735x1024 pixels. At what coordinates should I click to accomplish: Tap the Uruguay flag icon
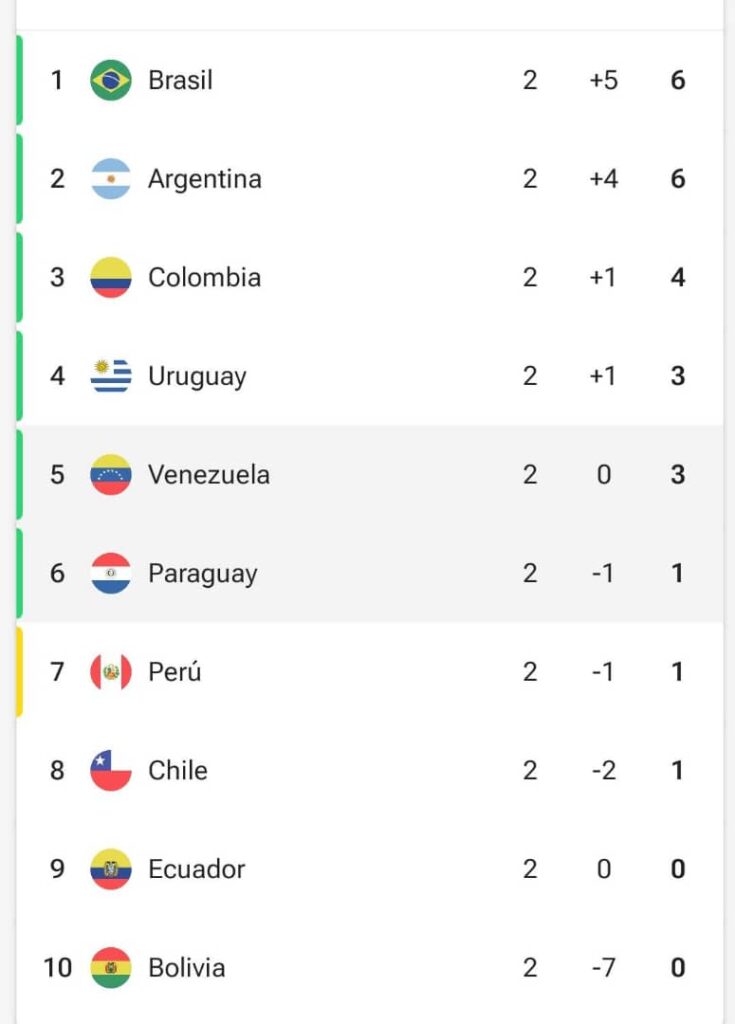coord(110,376)
